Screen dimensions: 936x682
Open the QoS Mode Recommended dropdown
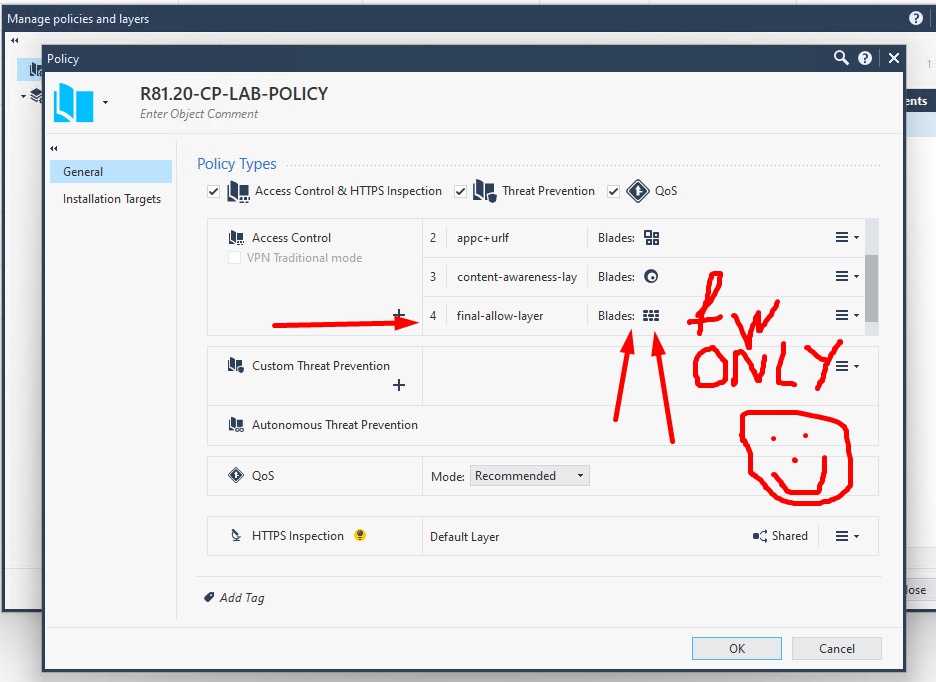coord(529,476)
